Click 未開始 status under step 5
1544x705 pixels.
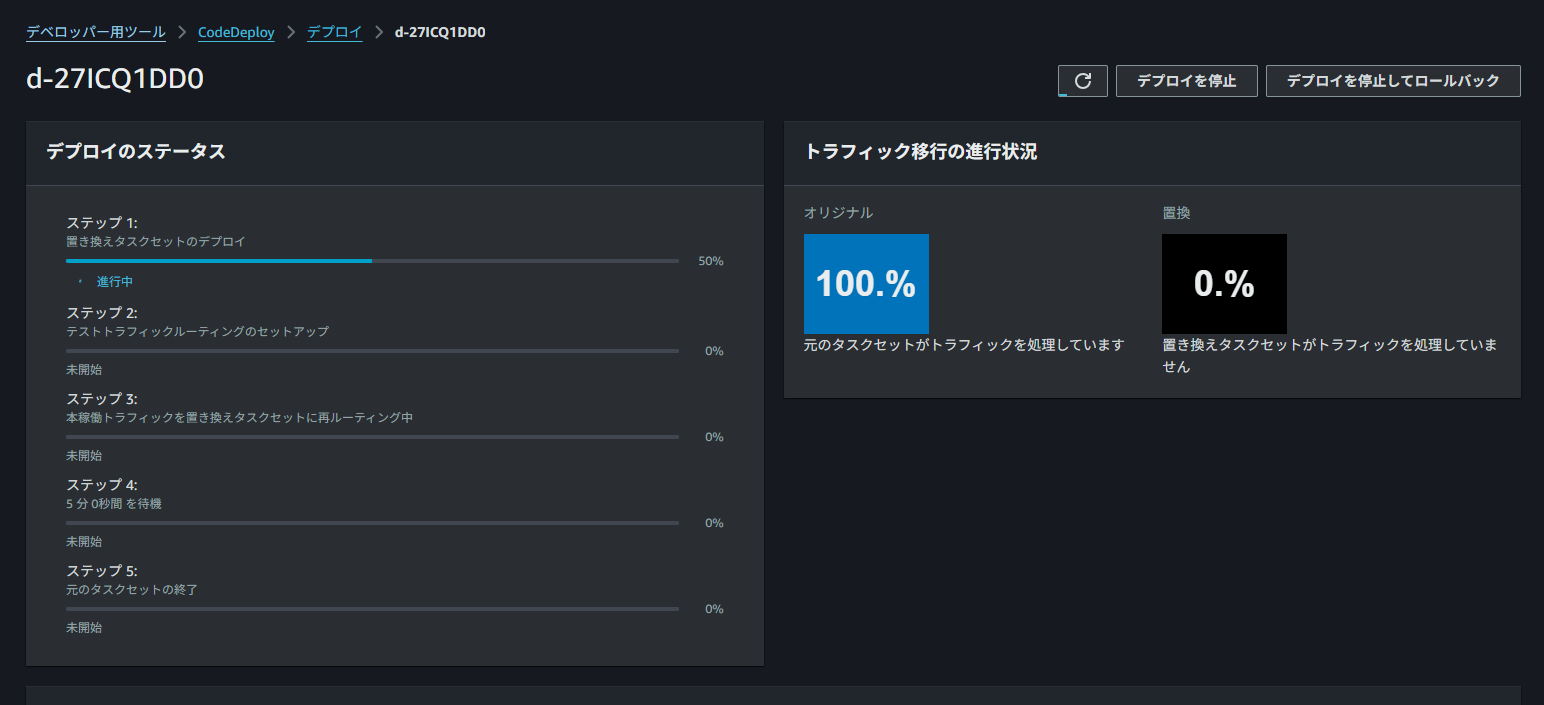84,627
